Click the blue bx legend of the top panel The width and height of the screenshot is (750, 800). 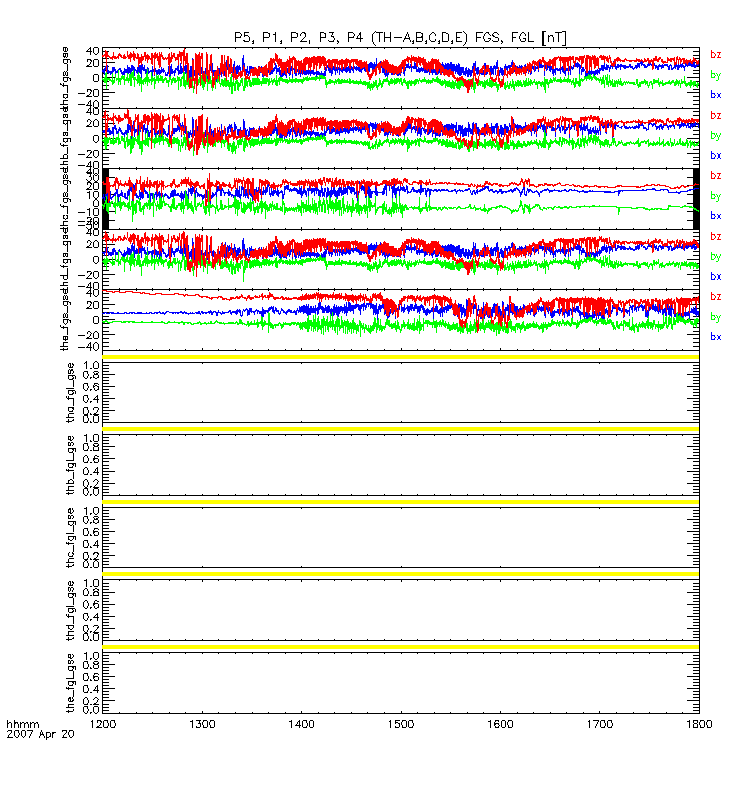pos(716,95)
